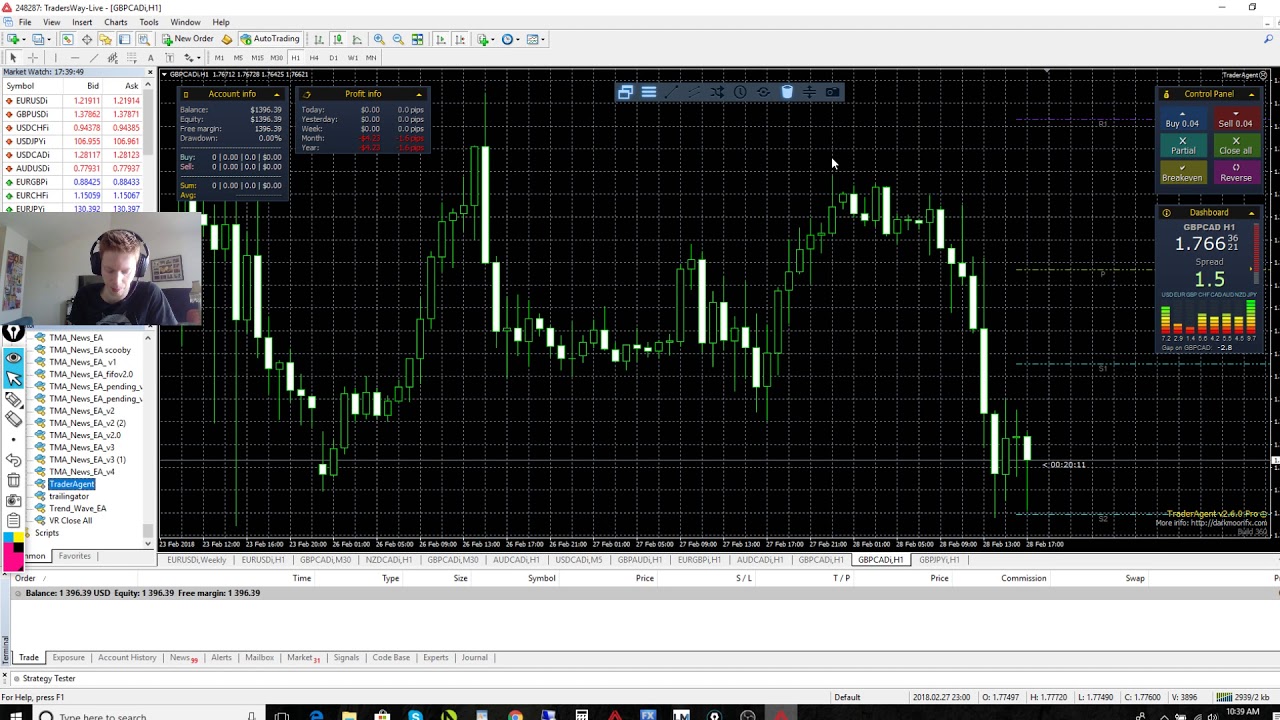Select VR Close All in Navigator
The width and height of the screenshot is (1280, 720).
tap(70, 520)
